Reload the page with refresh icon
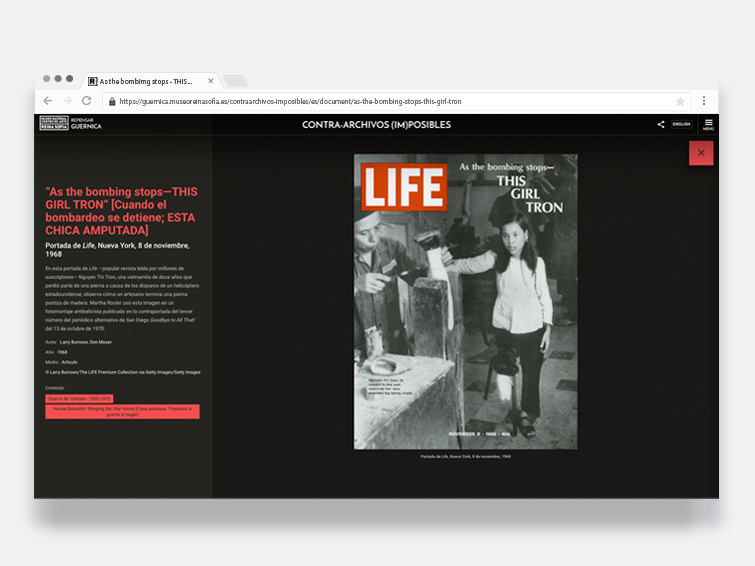 pyautogui.click(x=87, y=101)
